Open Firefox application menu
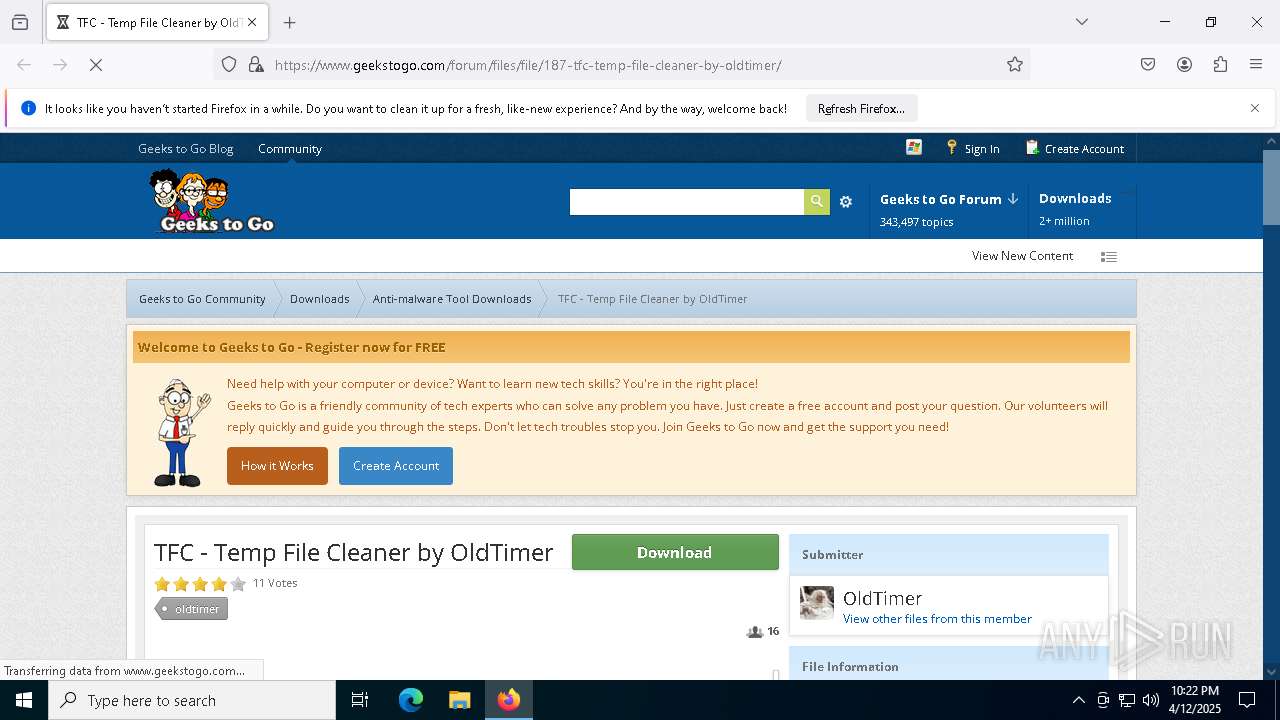 point(1256,65)
